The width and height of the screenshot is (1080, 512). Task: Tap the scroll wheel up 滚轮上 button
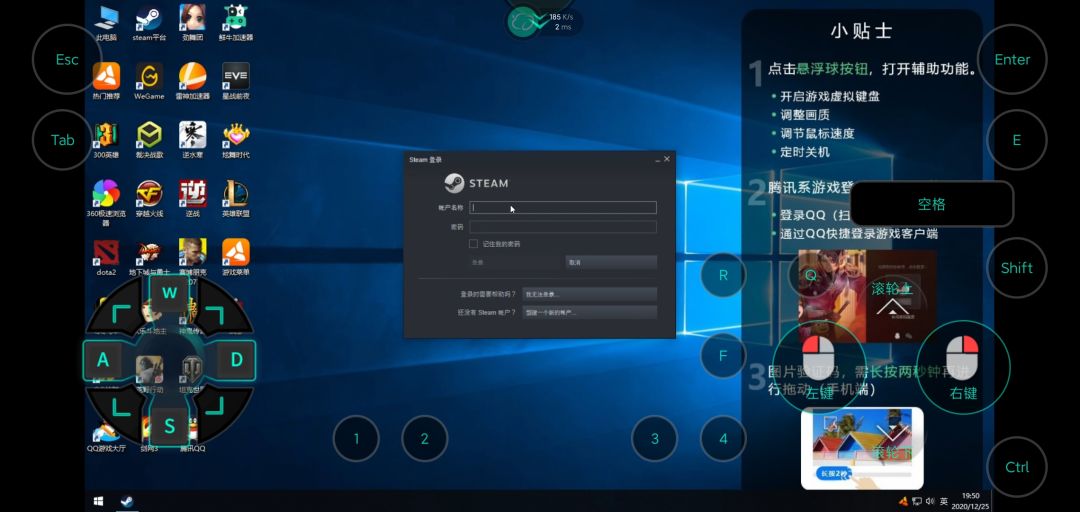(x=891, y=298)
